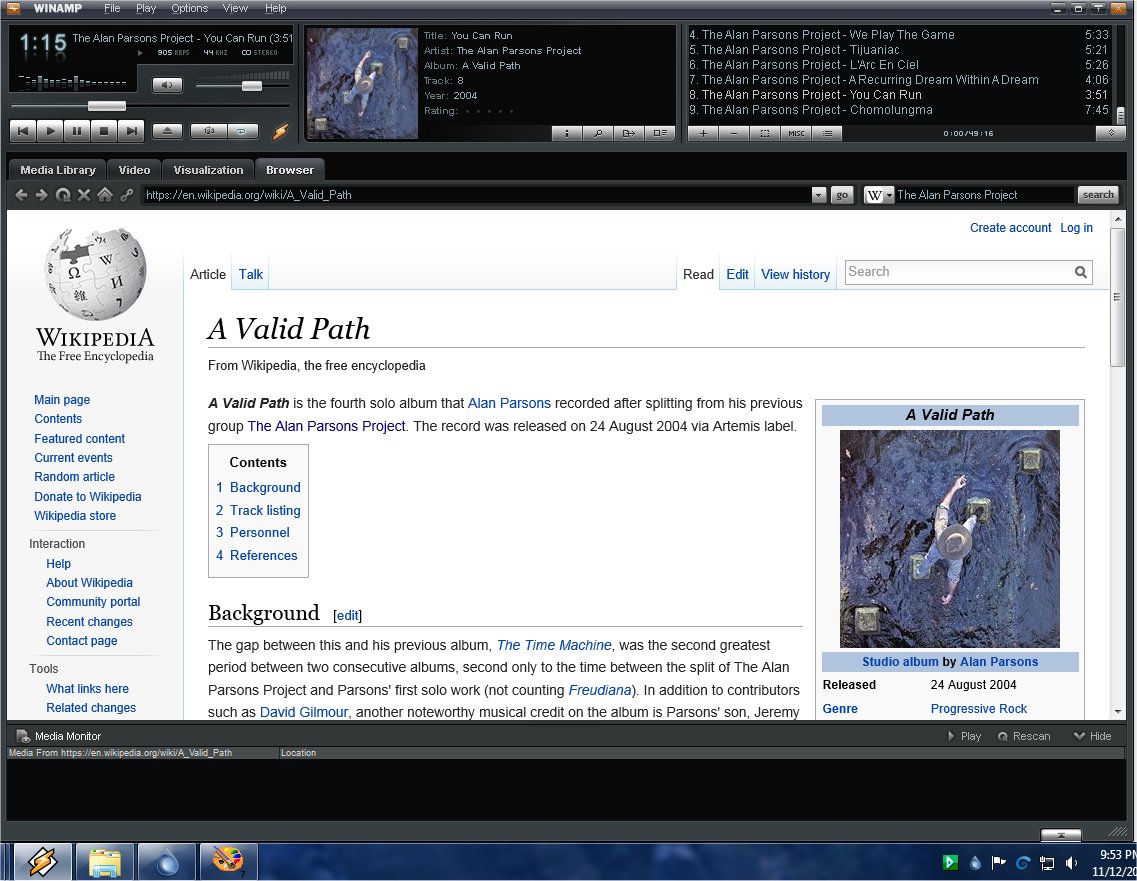Open files with the eject button
Screen dimensions: 1137x881
click(x=167, y=131)
